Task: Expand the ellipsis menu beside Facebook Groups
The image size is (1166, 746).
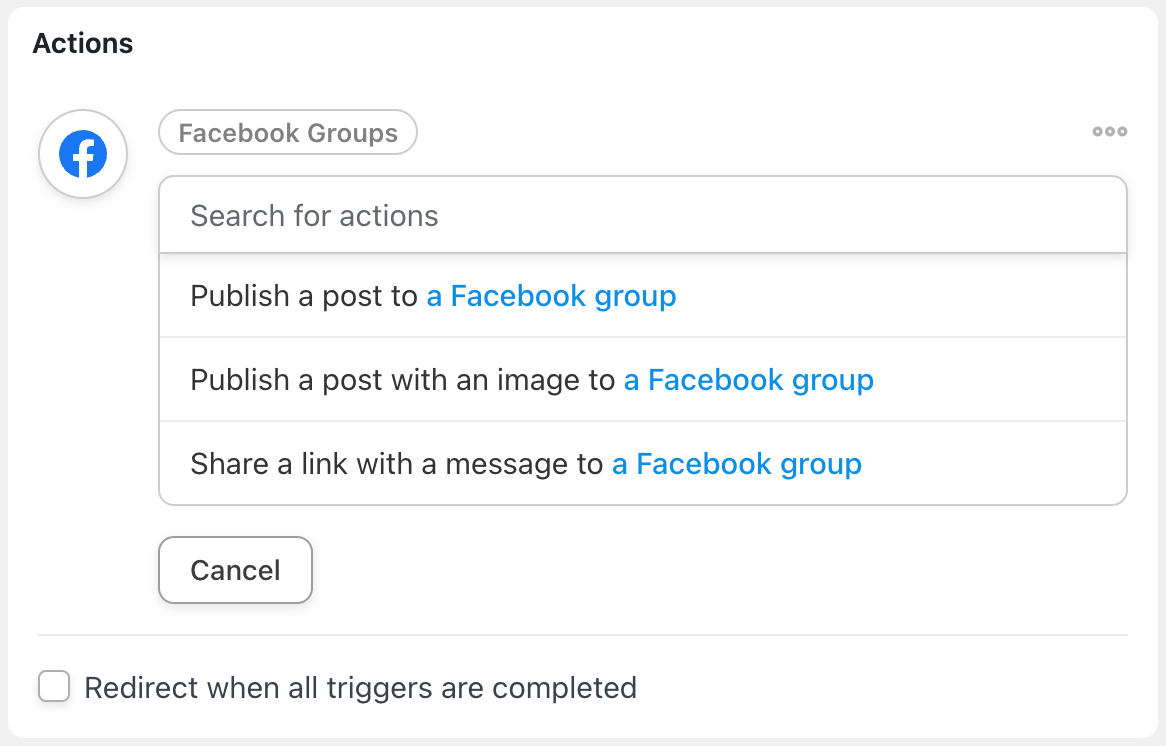Action: click(1109, 132)
